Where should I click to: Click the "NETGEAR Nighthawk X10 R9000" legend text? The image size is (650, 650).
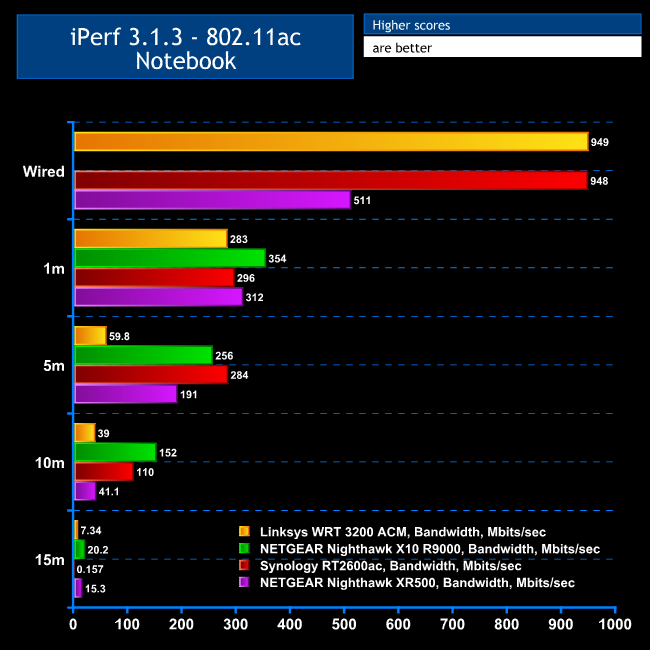[x=360, y=549]
